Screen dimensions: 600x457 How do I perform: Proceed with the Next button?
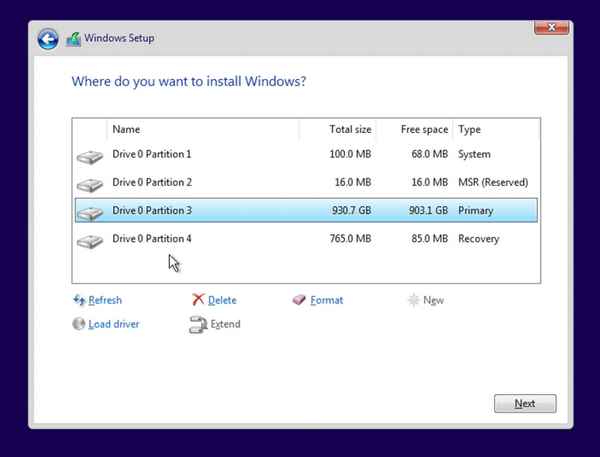click(x=525, y=403)
